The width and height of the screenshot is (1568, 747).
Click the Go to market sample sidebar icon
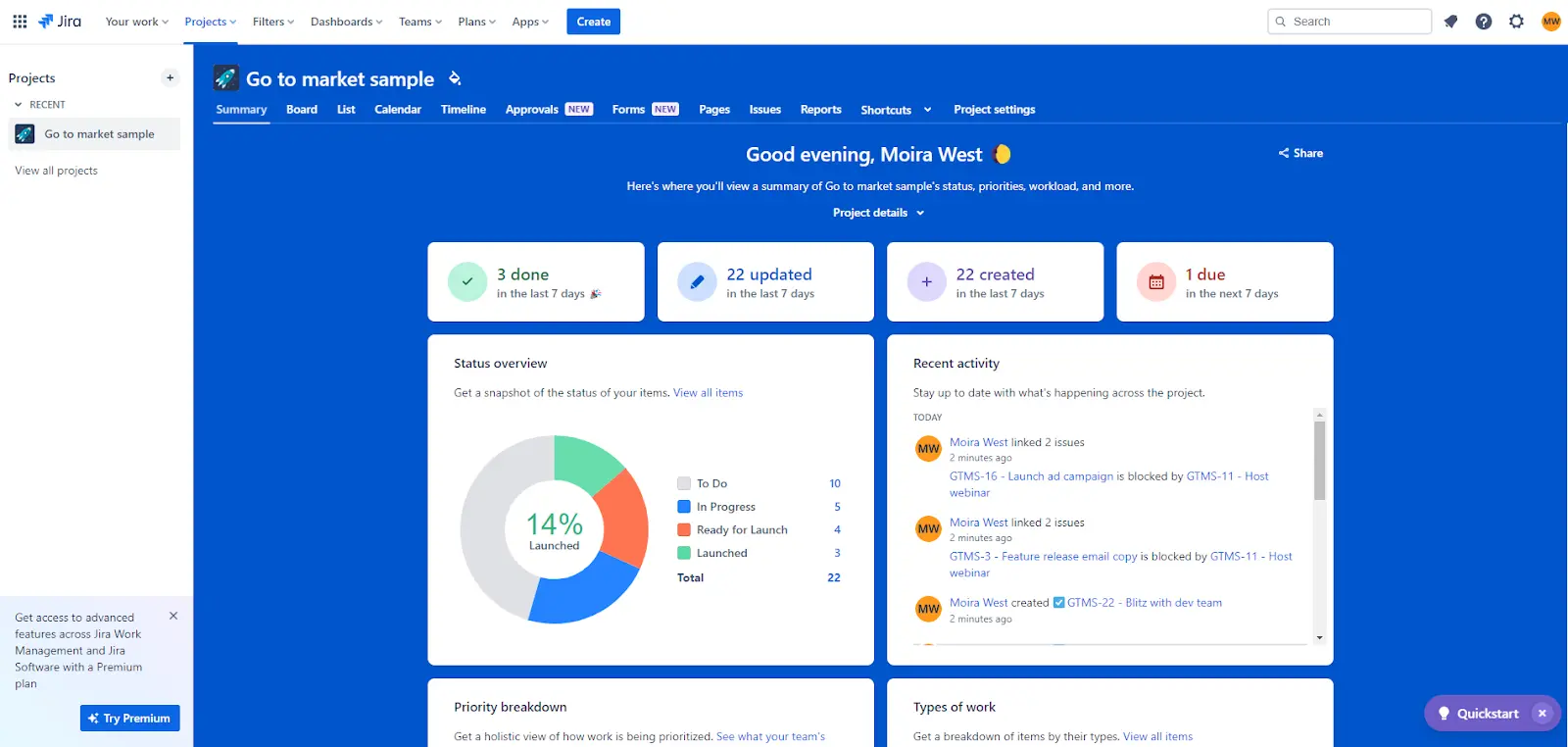pyautogui.click(x=24, y=134)
